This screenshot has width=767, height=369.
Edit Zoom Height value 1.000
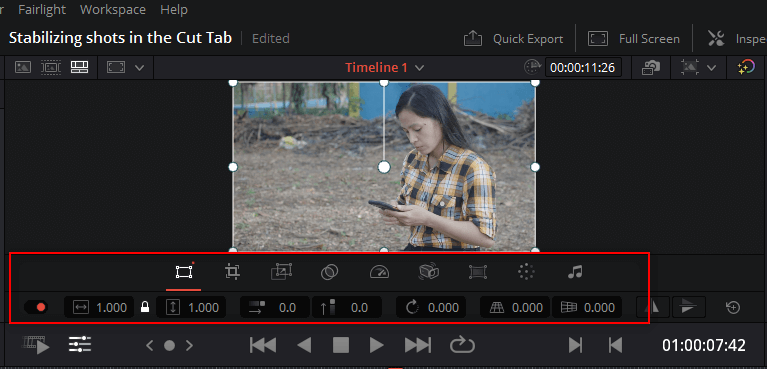pyautogui.click(x=191, y=307)
